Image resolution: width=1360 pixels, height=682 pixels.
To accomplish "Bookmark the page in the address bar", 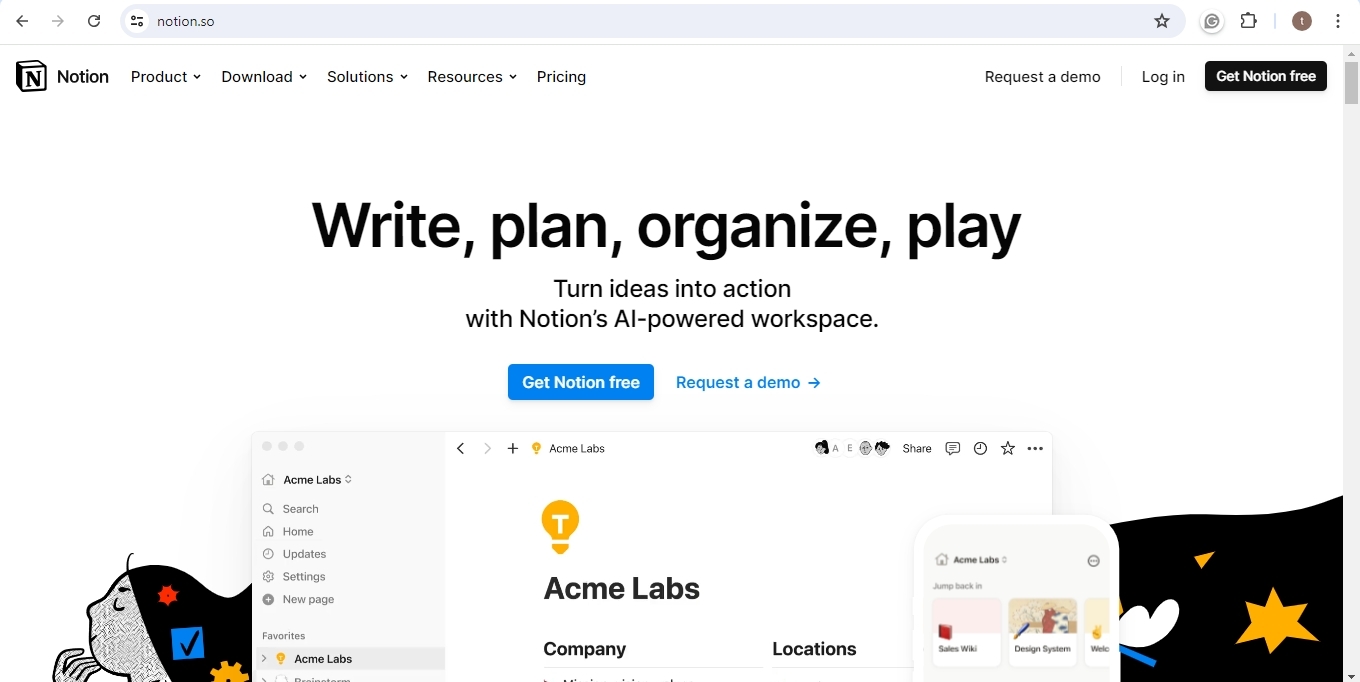I will (1163, 20).
